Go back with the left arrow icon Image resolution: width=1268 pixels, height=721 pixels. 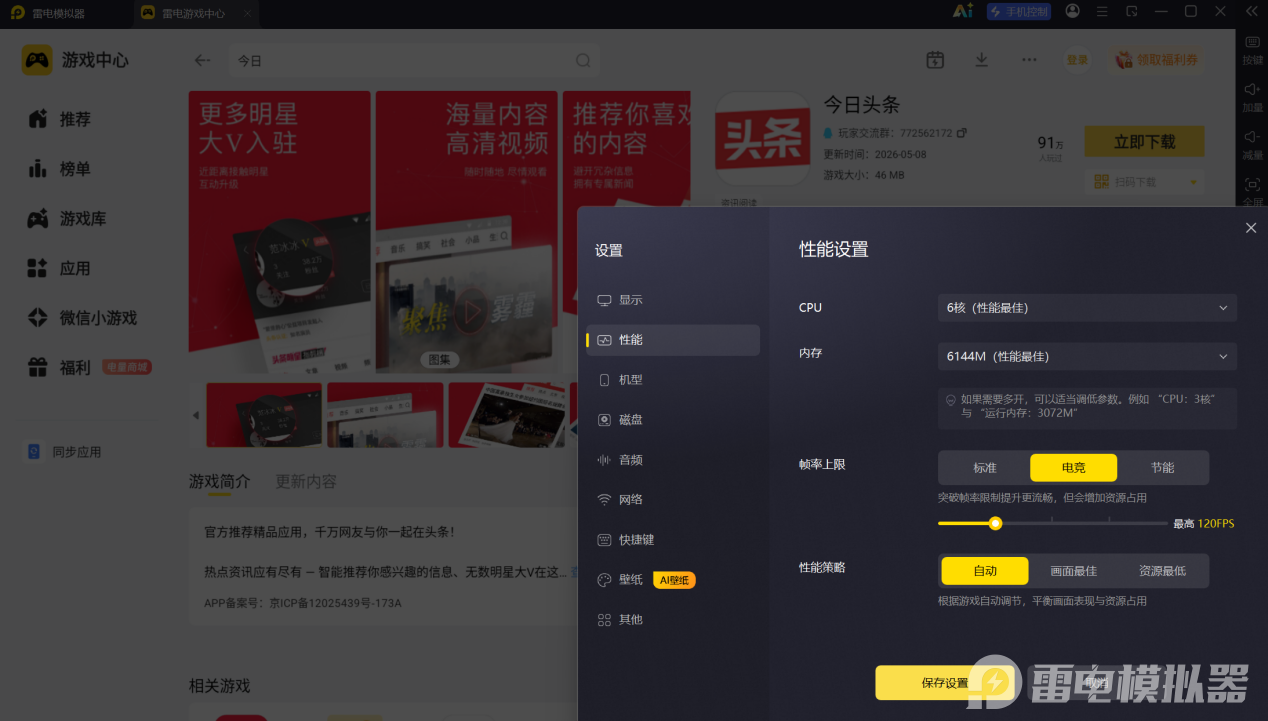202,60
